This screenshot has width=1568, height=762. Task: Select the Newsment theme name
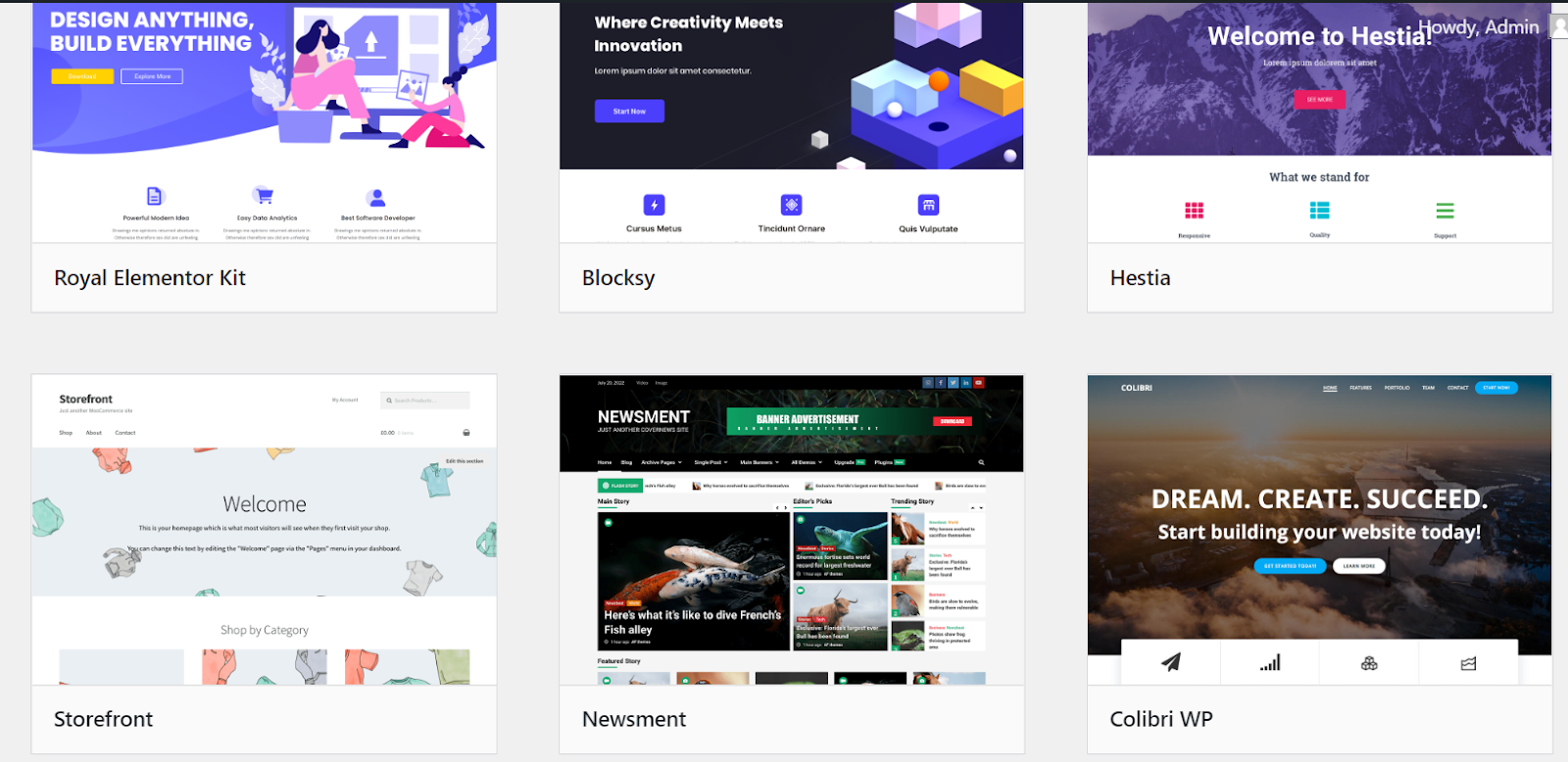click(634, 719)
